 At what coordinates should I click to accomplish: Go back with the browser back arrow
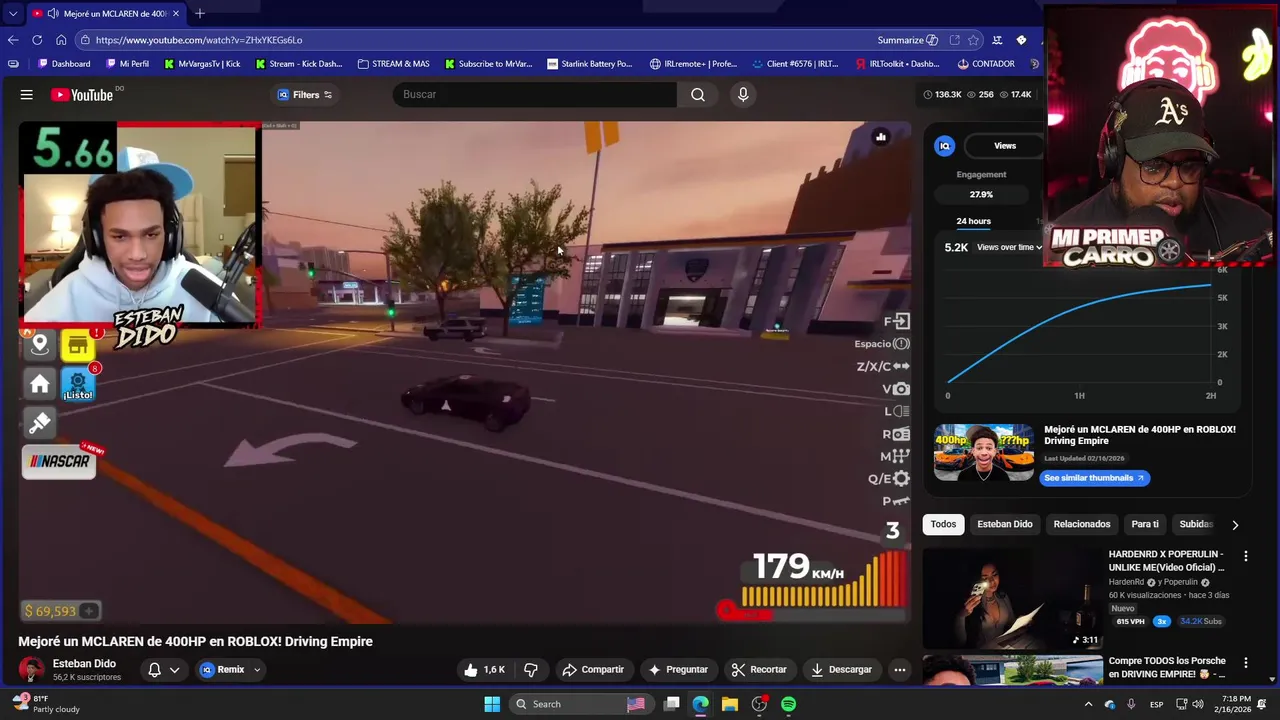[13, 40]
